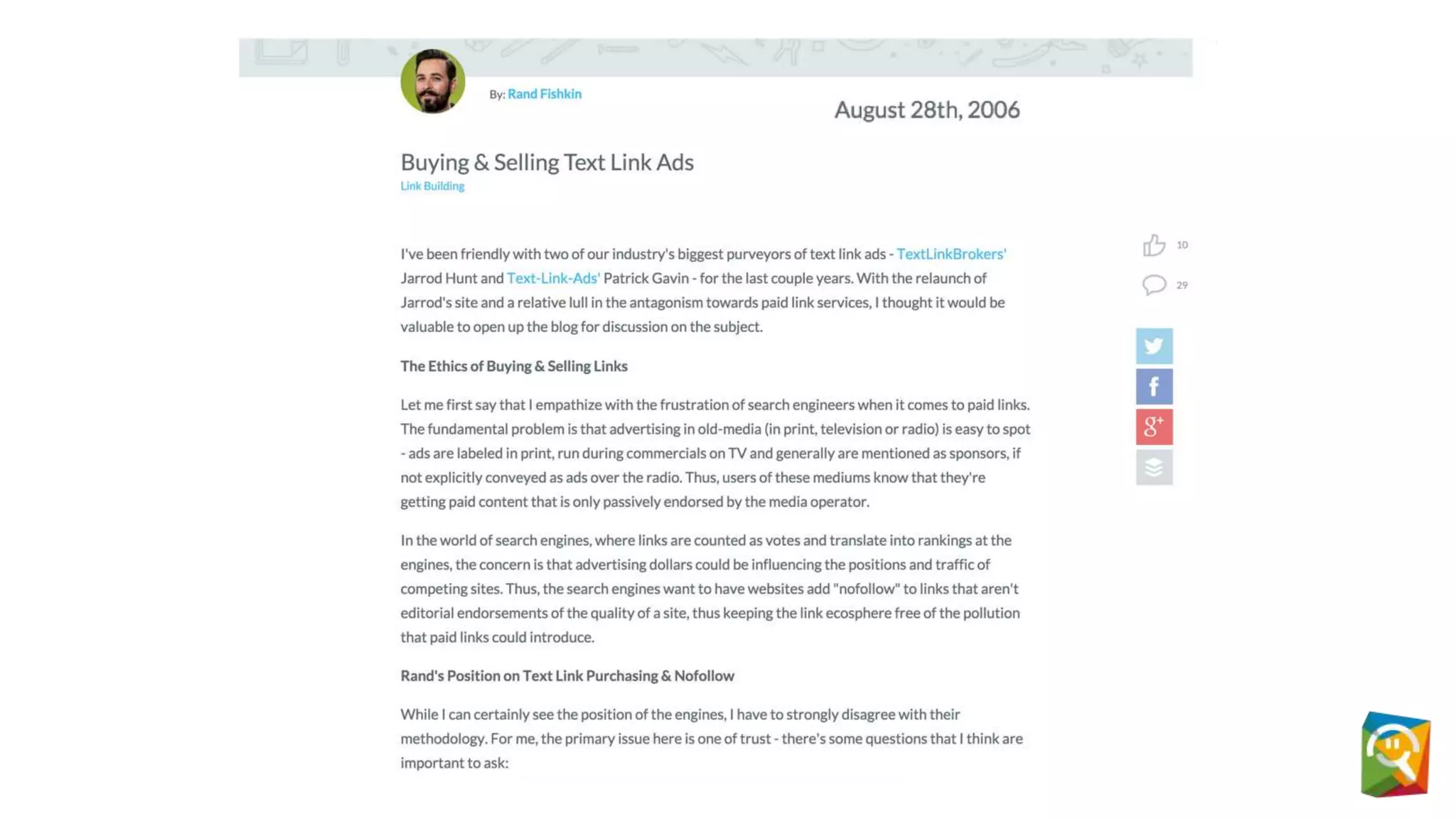This screenshot has height=819, width=1456.
Task: Click the comment count number 29
Action: tap(1182, 285)
